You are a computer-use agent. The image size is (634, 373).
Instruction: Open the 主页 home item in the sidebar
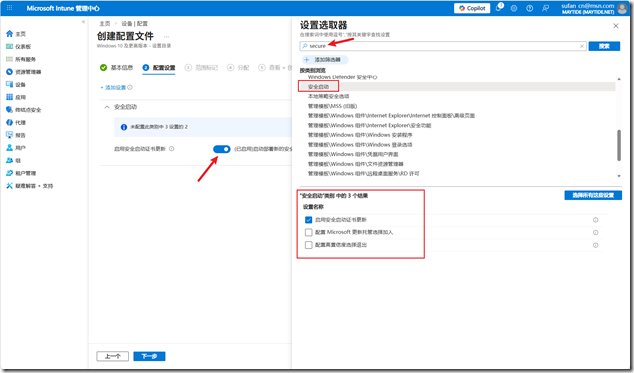click(16, 34)
